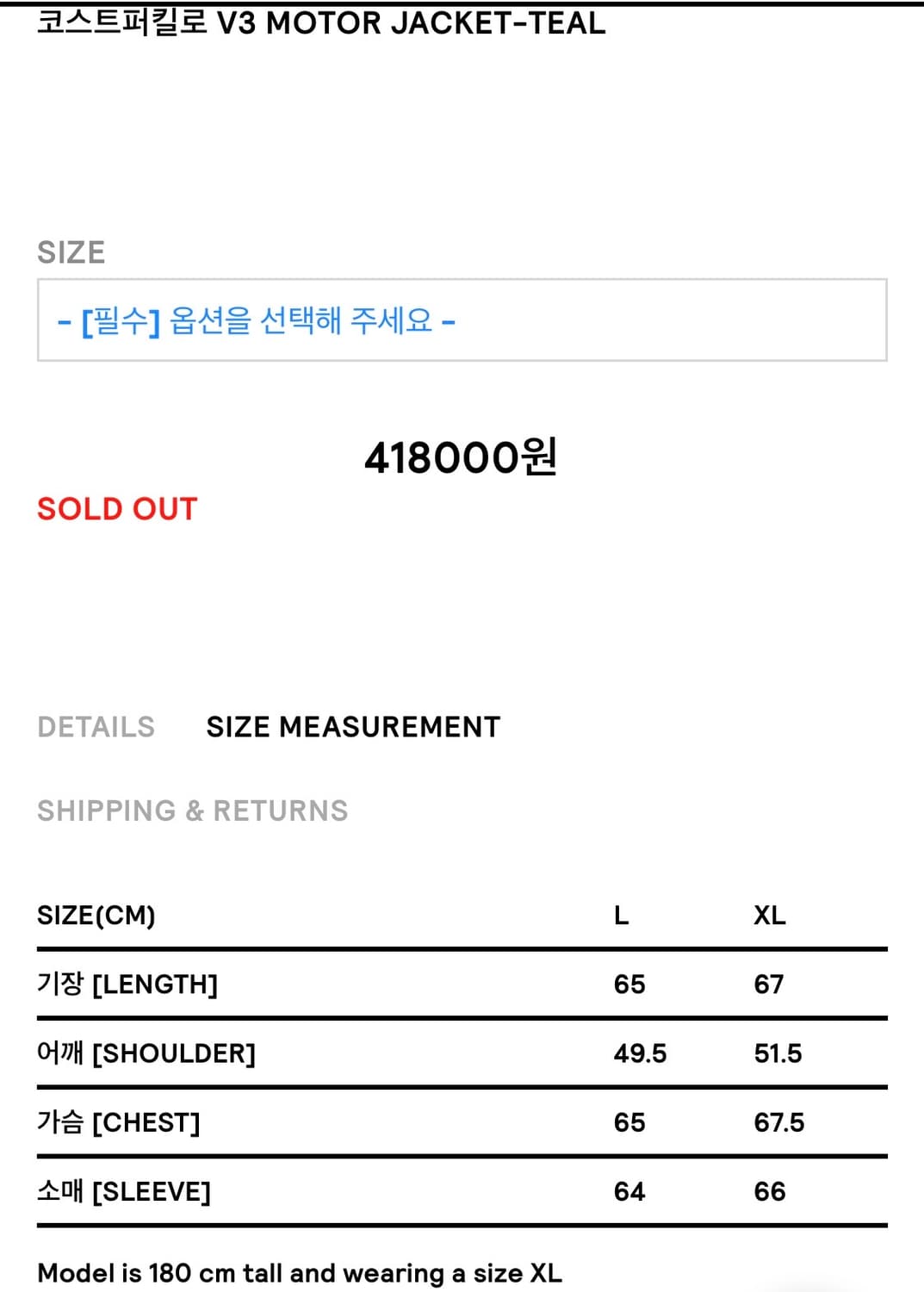924x1292 pixels.
Task: Click the 어깨 [SHOULDER] row label
Action: click(x=146, y=1053)
